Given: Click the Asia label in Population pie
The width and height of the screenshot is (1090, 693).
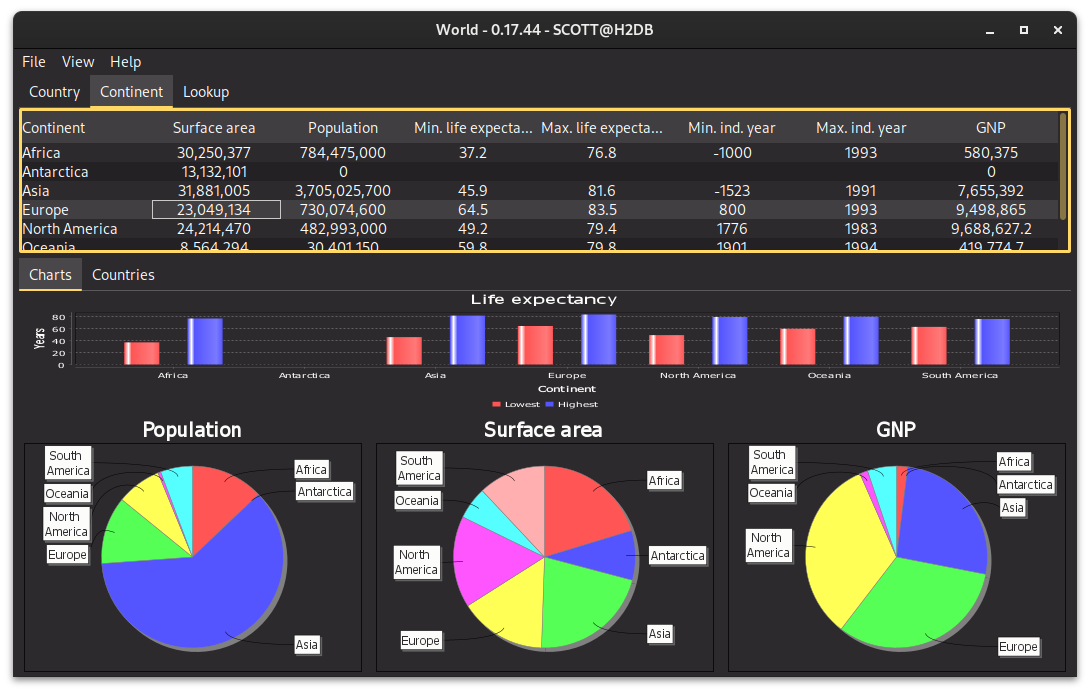Looking at the screenshot, I should (x=307, y=645).
